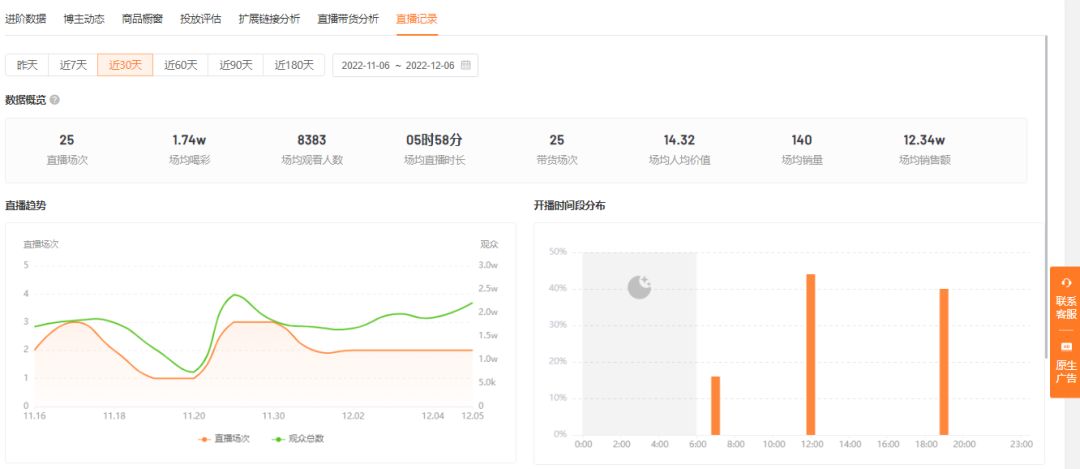Open the 商品橱窗 tab
This screenshot has width=1080, height=469.
pyautogui.click(x=142, y=19)
